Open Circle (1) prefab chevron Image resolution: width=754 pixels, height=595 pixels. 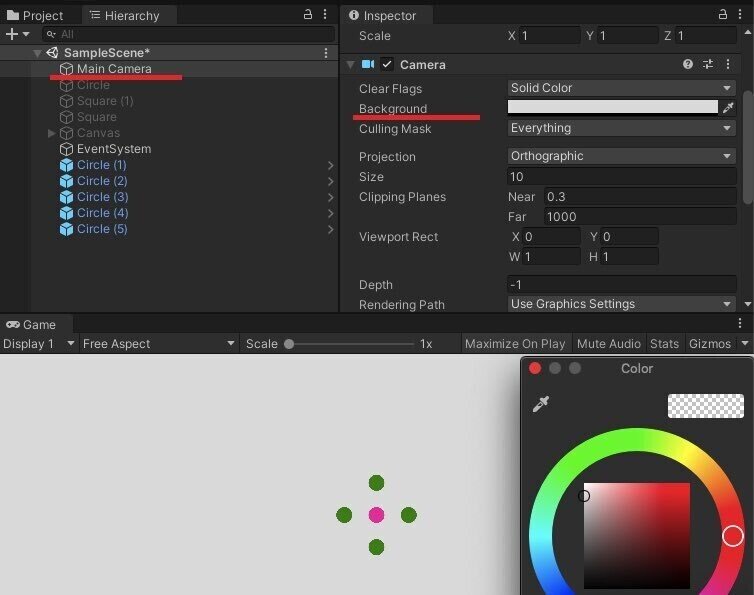[x=330, y=165]
